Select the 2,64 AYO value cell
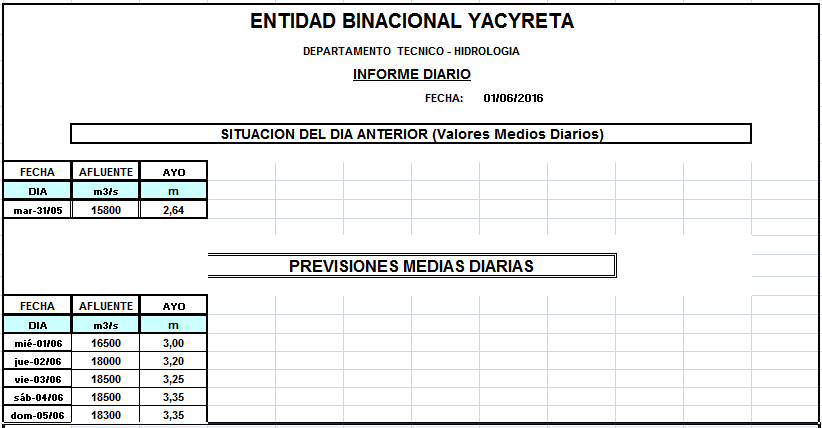This screenshot has width=822, height=428. click(x=173, y=210)
